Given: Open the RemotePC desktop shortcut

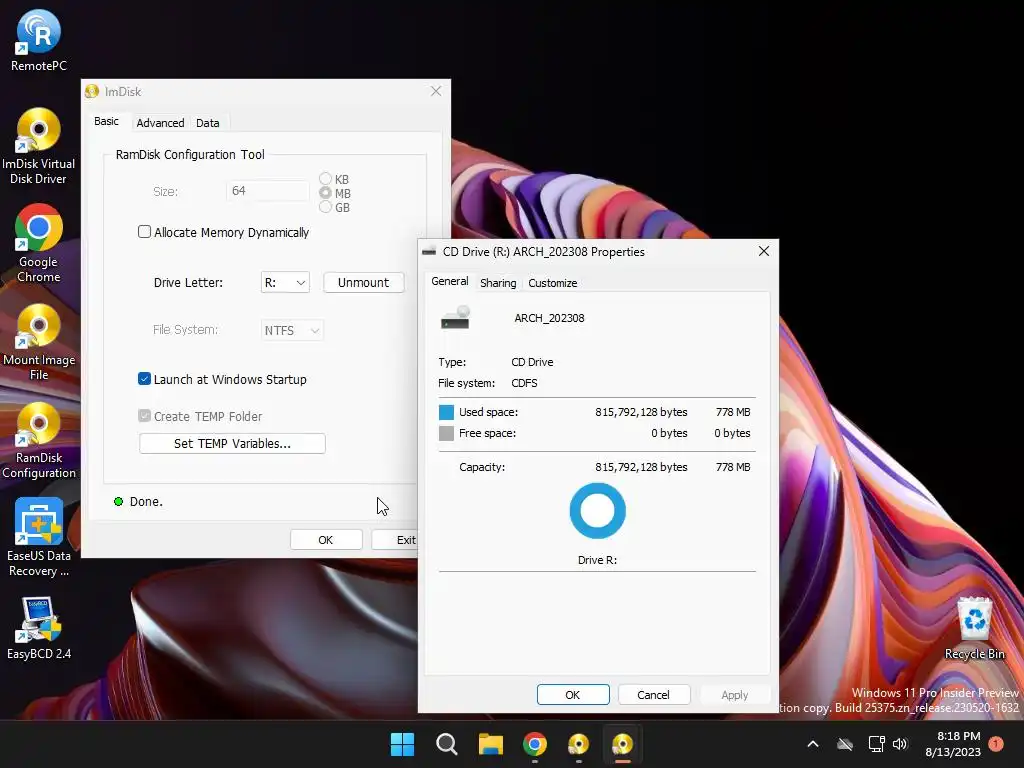Looking at the screenshot, I should (x=39, y=40).
